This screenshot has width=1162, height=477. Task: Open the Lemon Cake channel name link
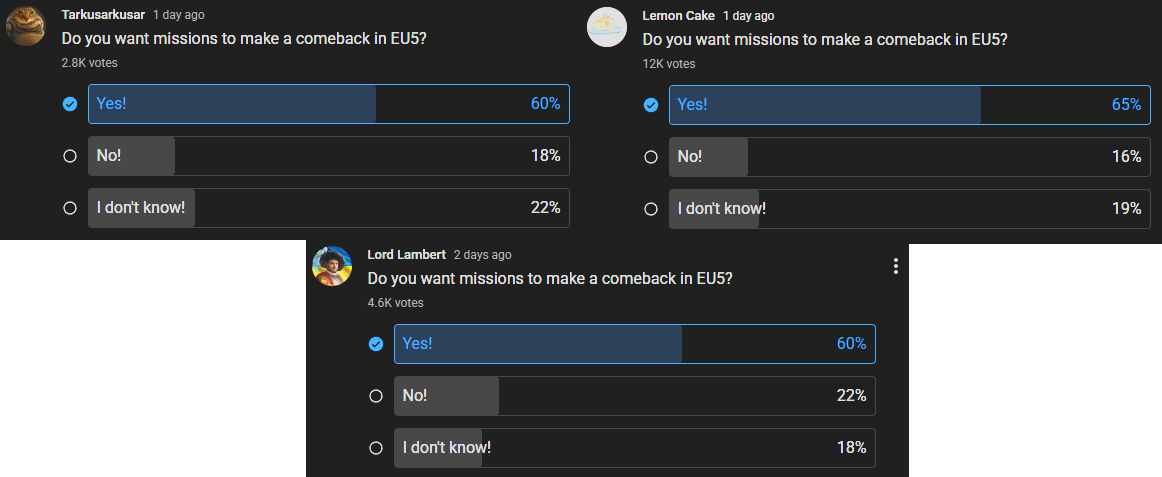[678, 16]
